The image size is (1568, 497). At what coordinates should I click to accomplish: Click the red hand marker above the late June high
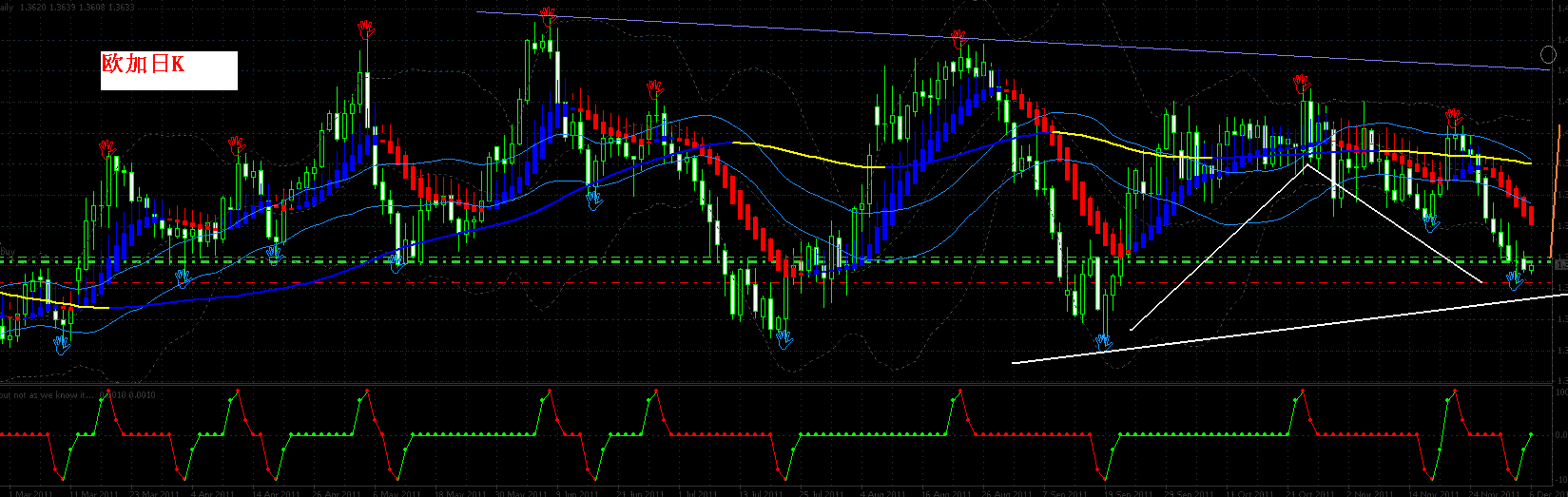click(x=654, y=88)
